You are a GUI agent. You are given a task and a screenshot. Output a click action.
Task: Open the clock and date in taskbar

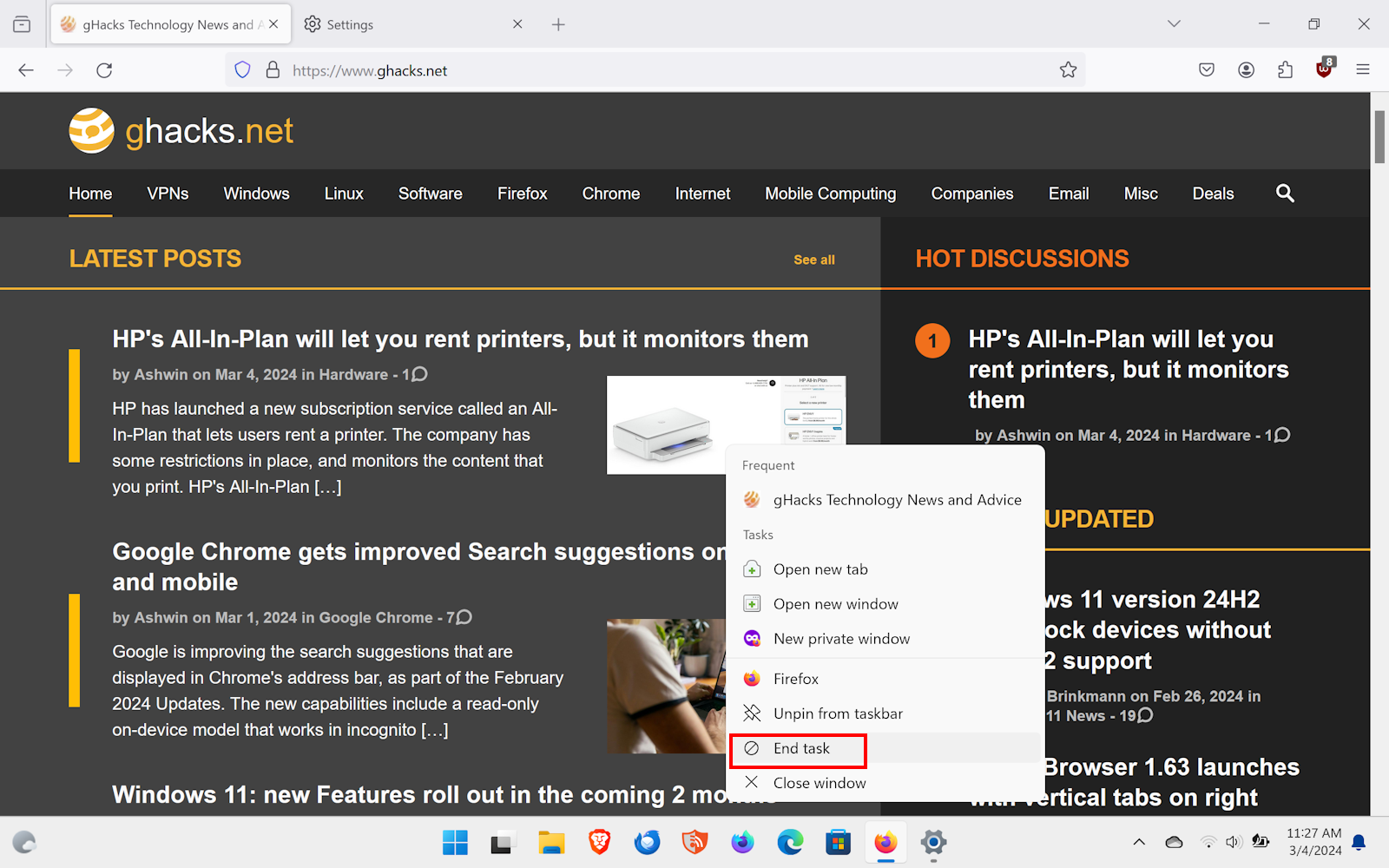coord(1313,842)
